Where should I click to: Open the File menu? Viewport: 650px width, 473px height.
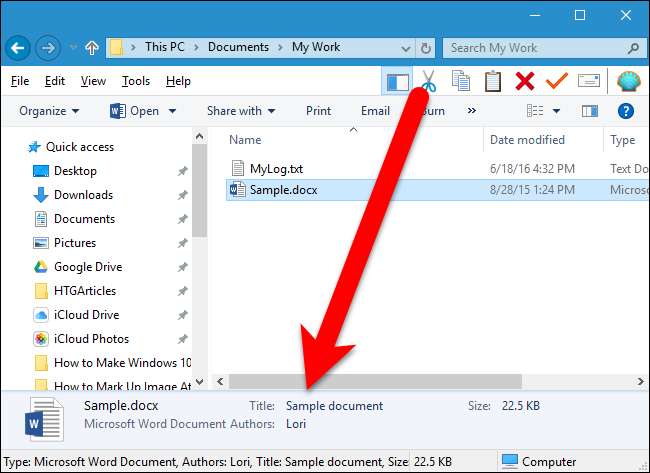point(20,81)
